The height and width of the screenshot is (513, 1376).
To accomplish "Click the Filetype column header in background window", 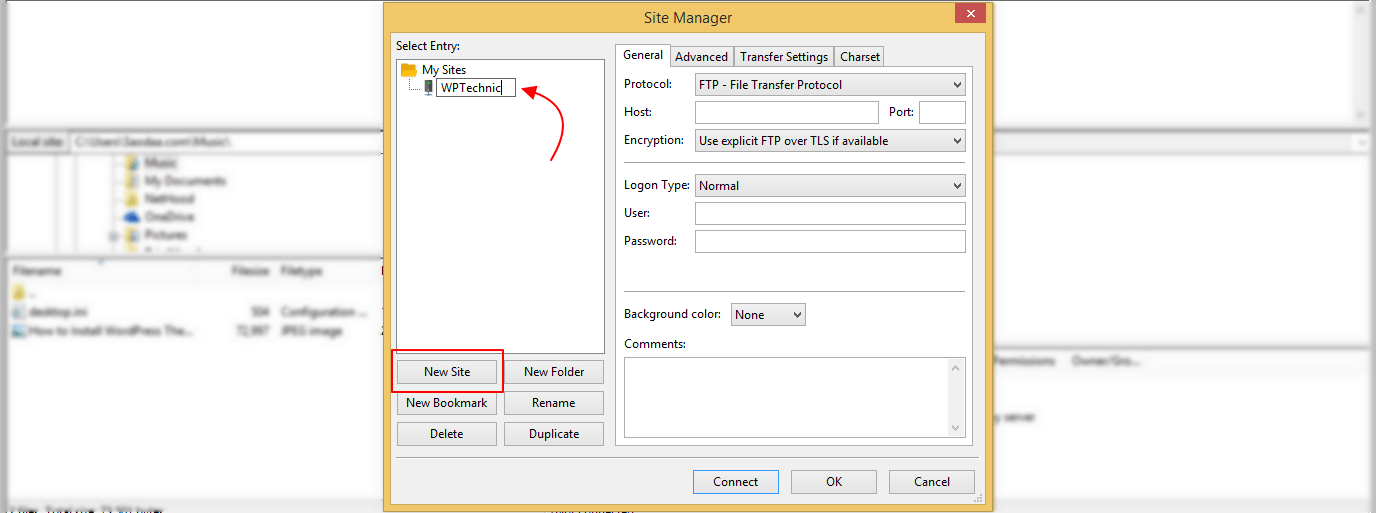I will (x=300, y=271).
